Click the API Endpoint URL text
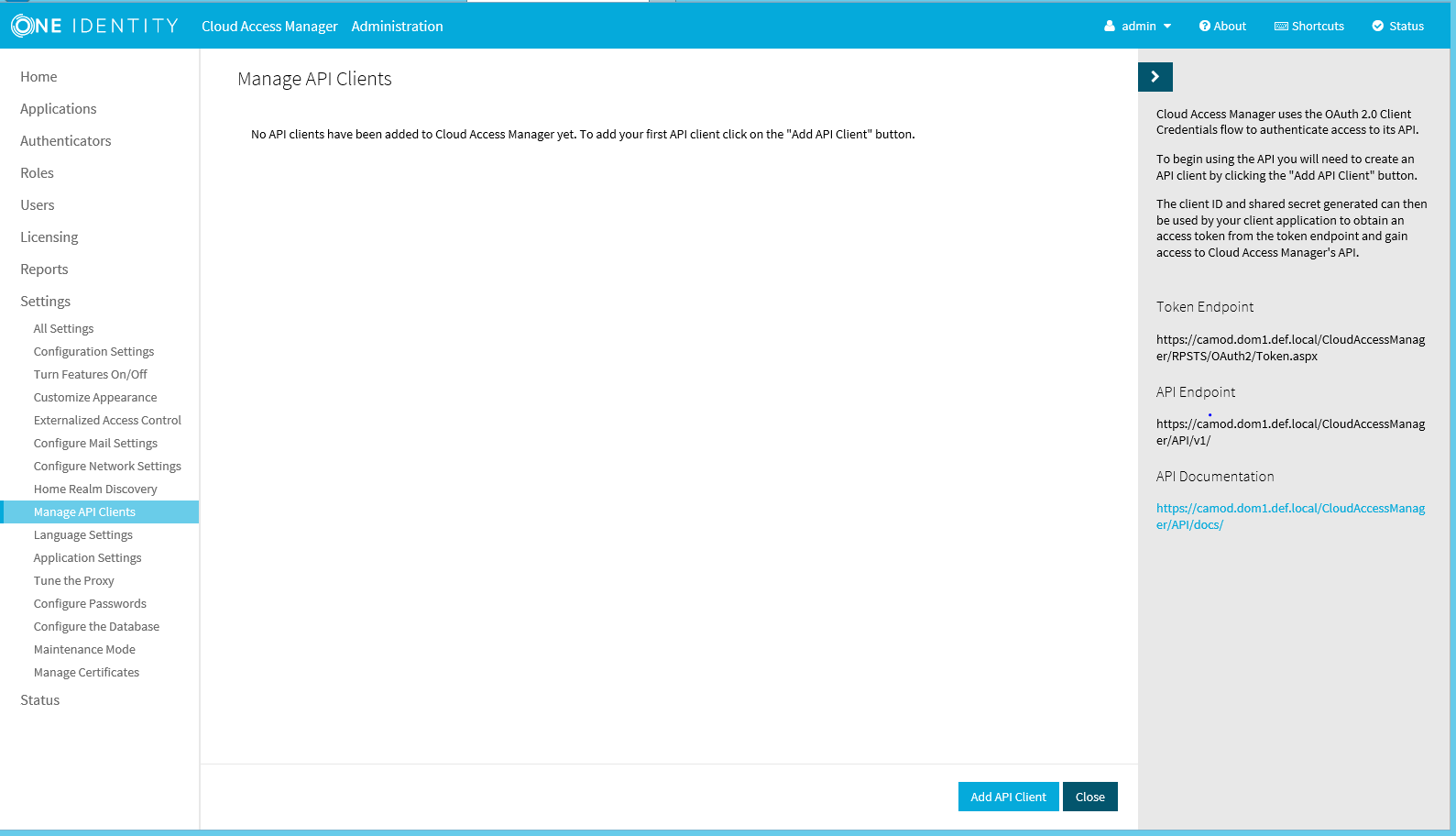The width and height of the screenshot is (1456, 836). point(1290,433)
